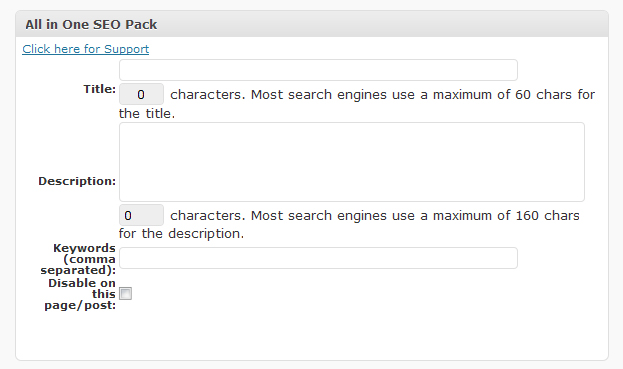Click the words 'the title.' below the counter
This screenshot has height=369, width=623.
tap(147, 114)
